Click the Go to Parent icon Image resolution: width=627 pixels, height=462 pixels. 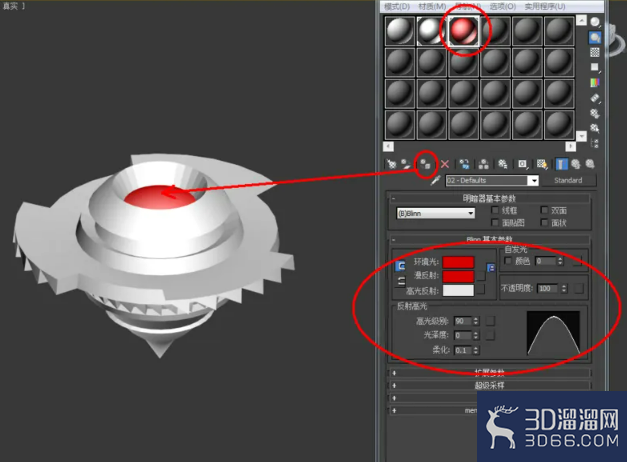[576, 164]
